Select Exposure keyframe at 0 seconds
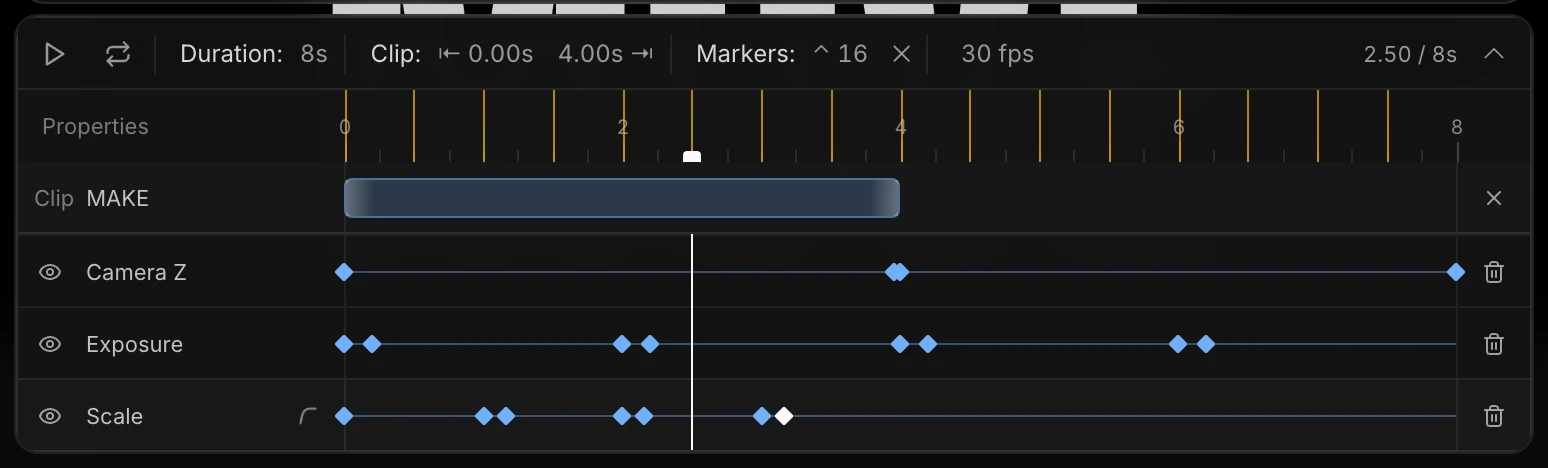 344,344
